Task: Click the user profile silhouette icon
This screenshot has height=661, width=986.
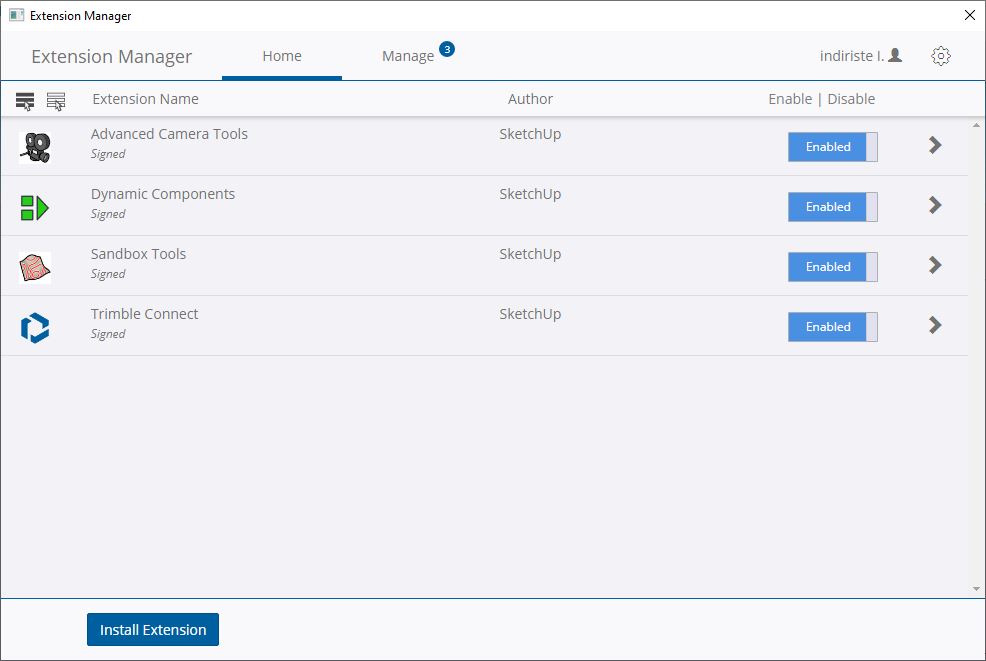Action: tap(895, 55)
